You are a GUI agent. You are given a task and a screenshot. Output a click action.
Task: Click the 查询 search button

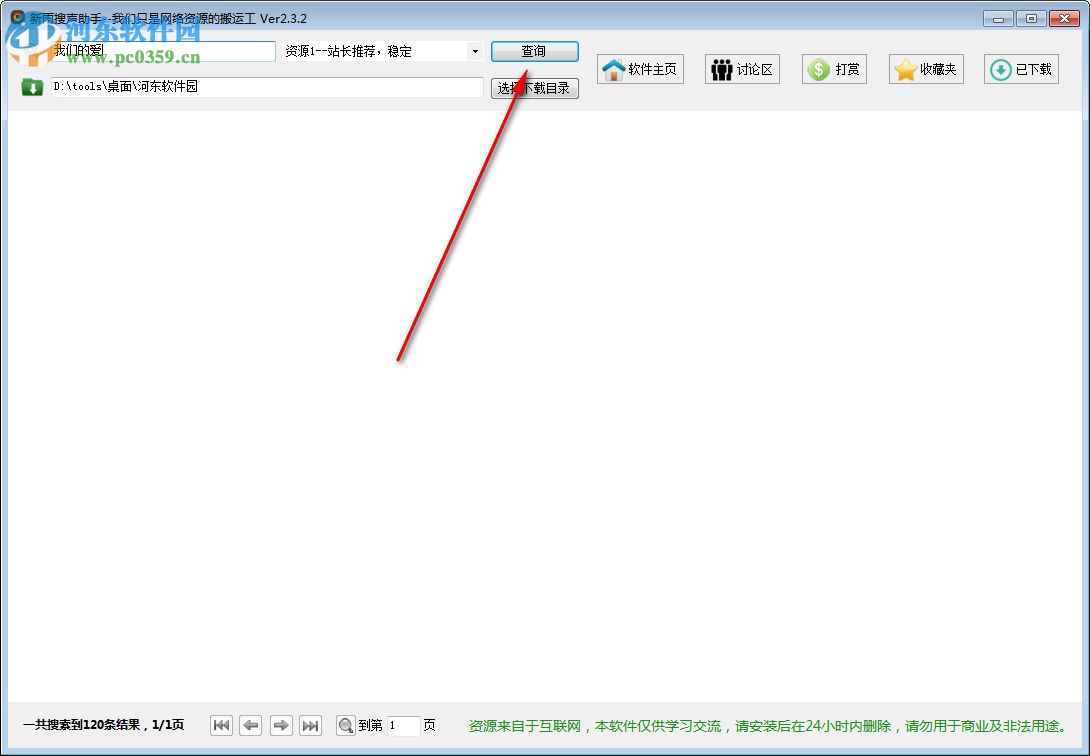534,51
